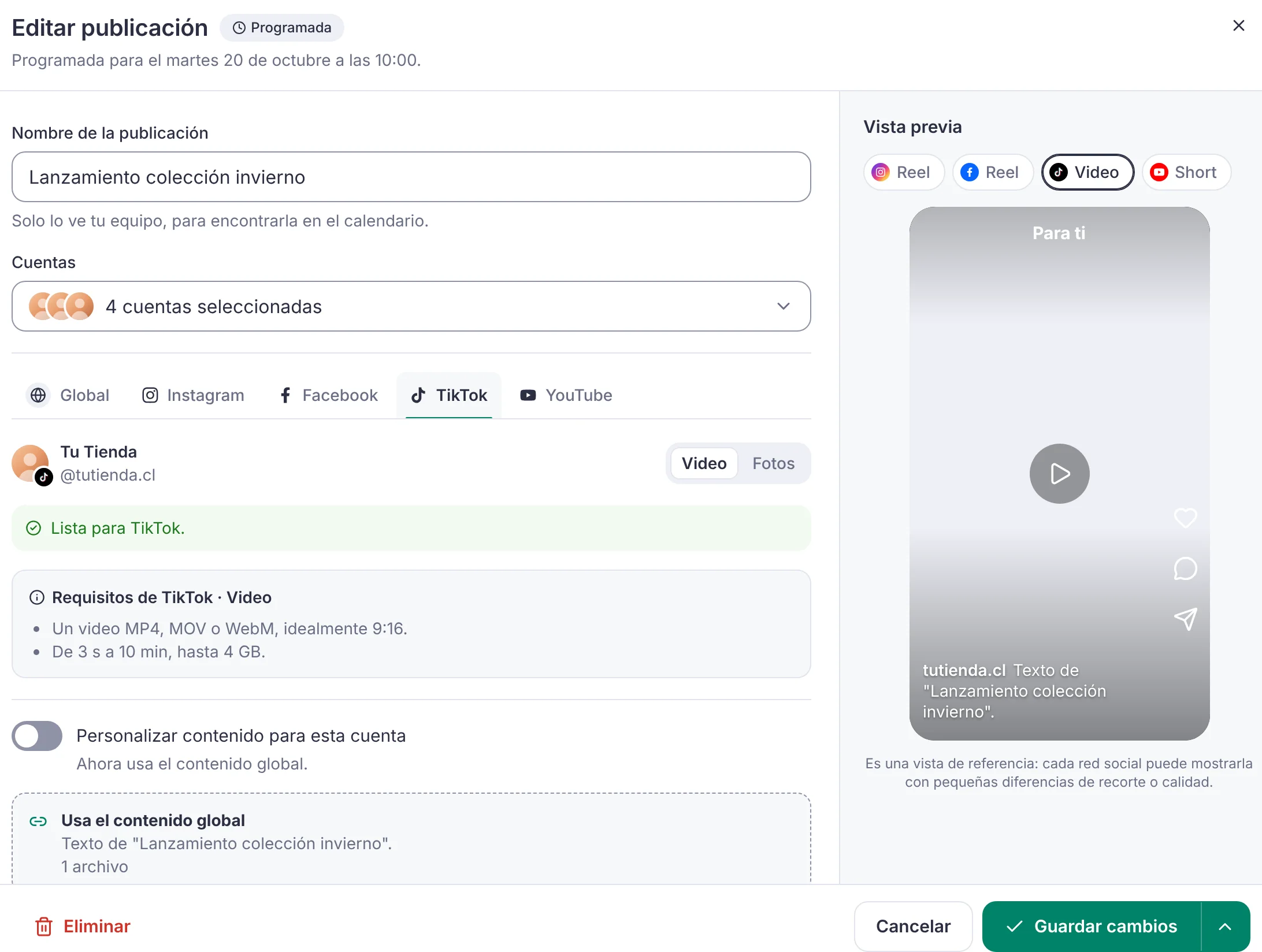Click the clock icon in Programada badge
This screenshot has height=952, width=1262.
(x=239, y=28)
